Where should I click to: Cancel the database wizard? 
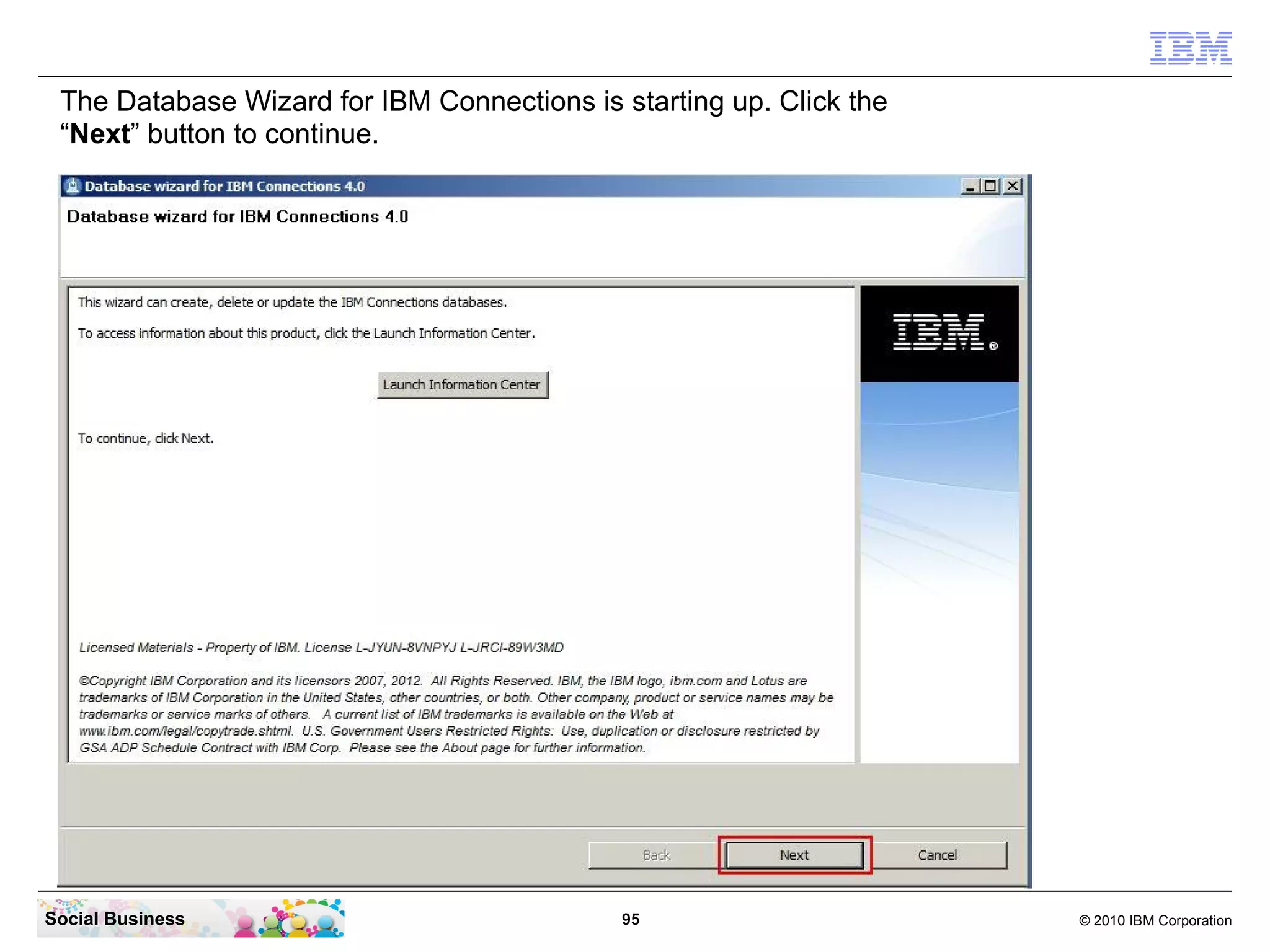[937, 855]
